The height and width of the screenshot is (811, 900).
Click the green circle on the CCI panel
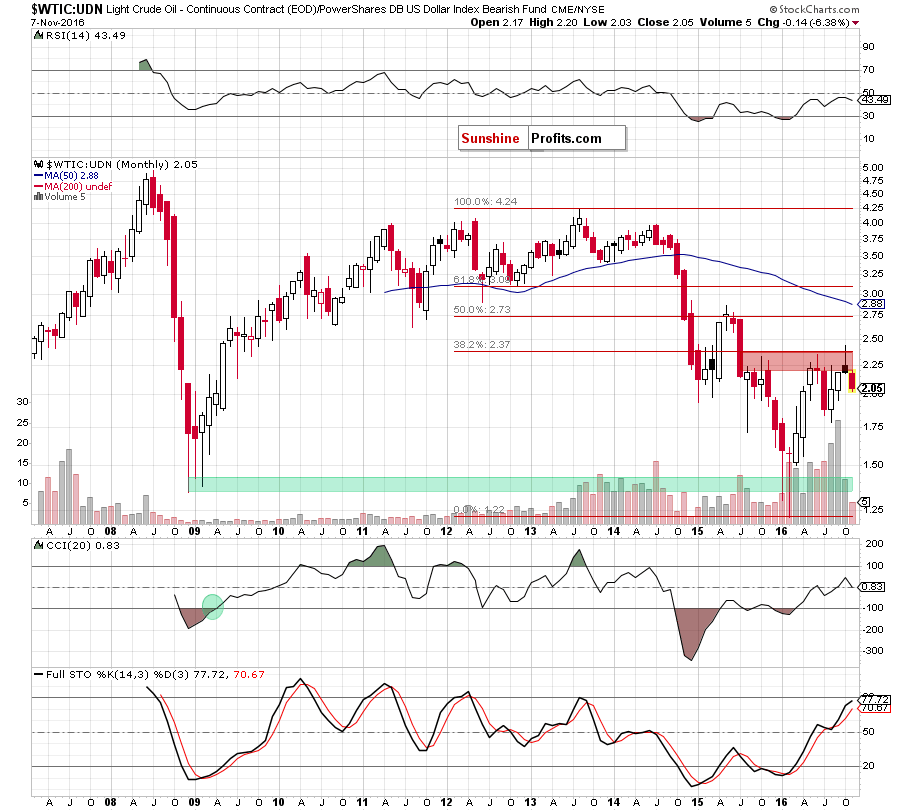pos(212,607)
